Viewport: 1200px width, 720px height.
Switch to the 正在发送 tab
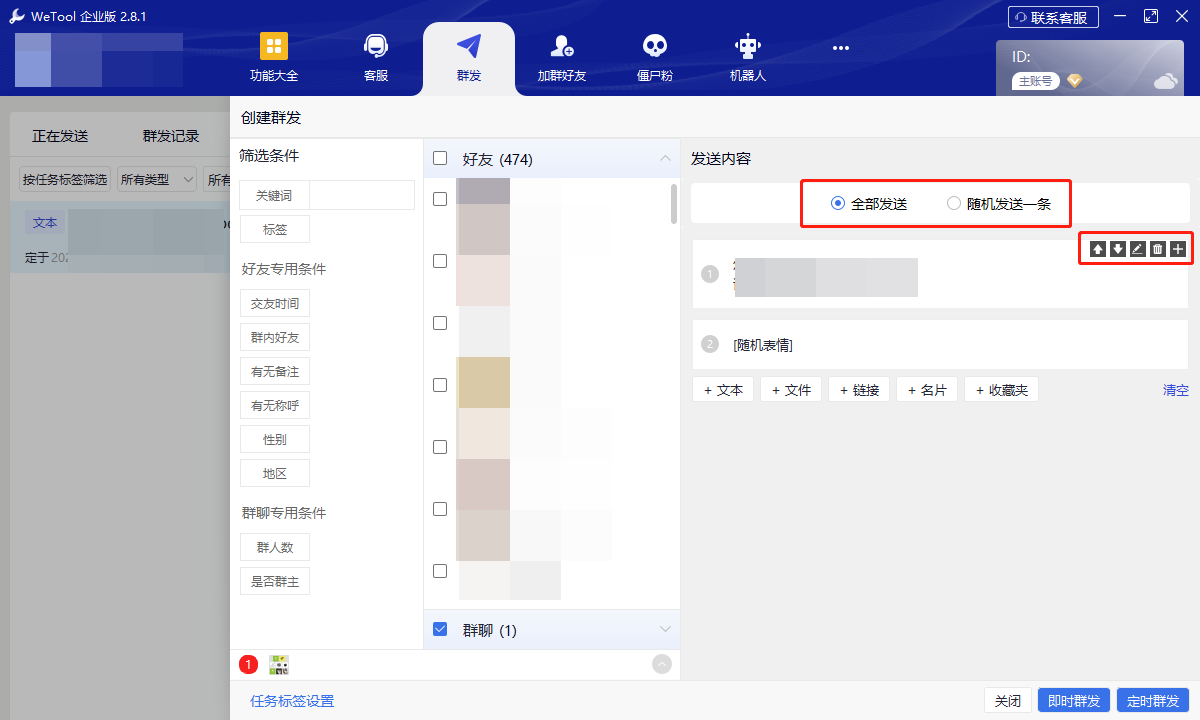(60, 136)
